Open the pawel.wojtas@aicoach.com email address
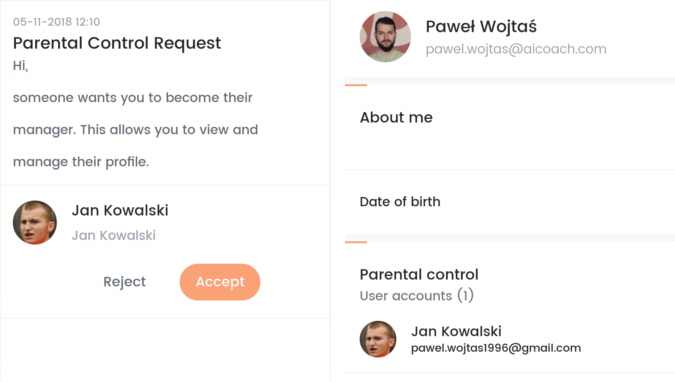The image size is (675, 382). [x=516, y=49]
